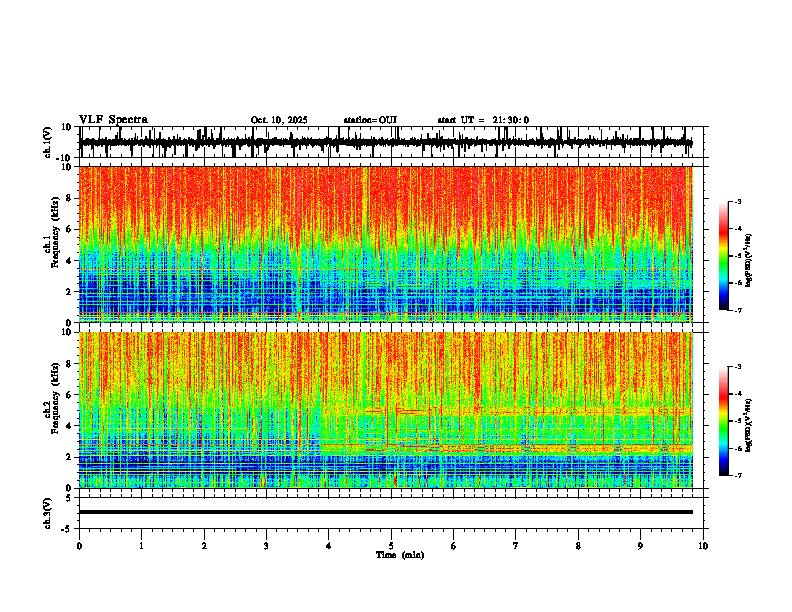
Task: Click time axis tick label 6
Action: click(454, 546)
